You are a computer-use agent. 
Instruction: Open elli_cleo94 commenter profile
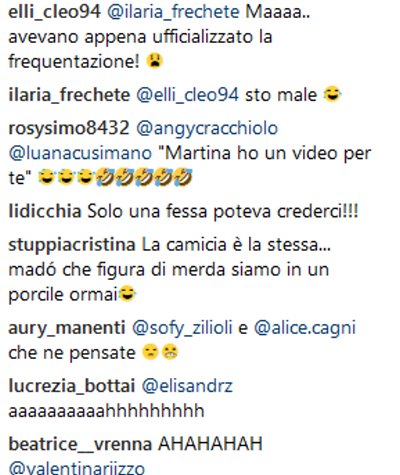pos(54,12)
